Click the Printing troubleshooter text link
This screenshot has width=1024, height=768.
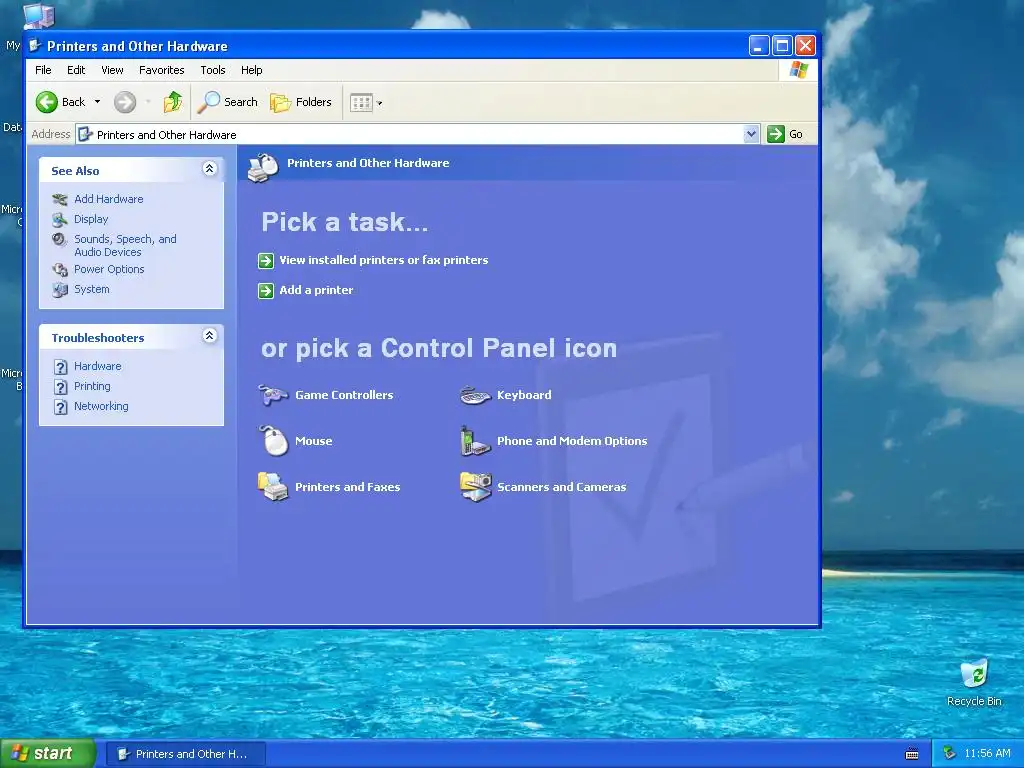92,386
